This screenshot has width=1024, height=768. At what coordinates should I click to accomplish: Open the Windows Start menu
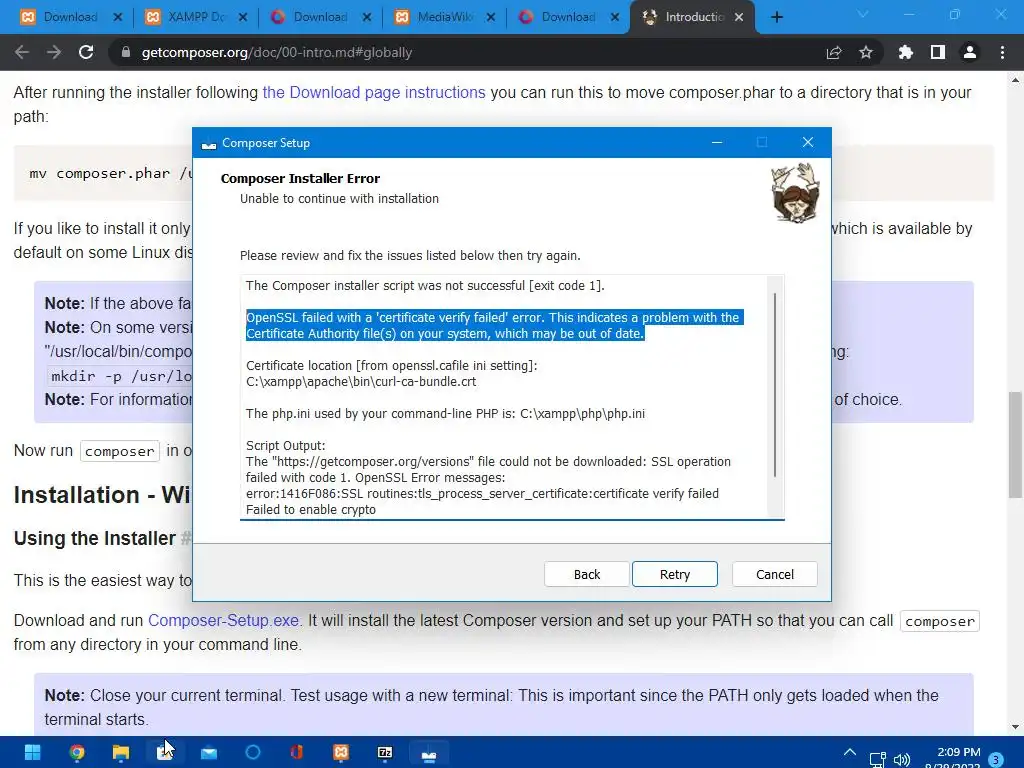(x=32, y=753)
